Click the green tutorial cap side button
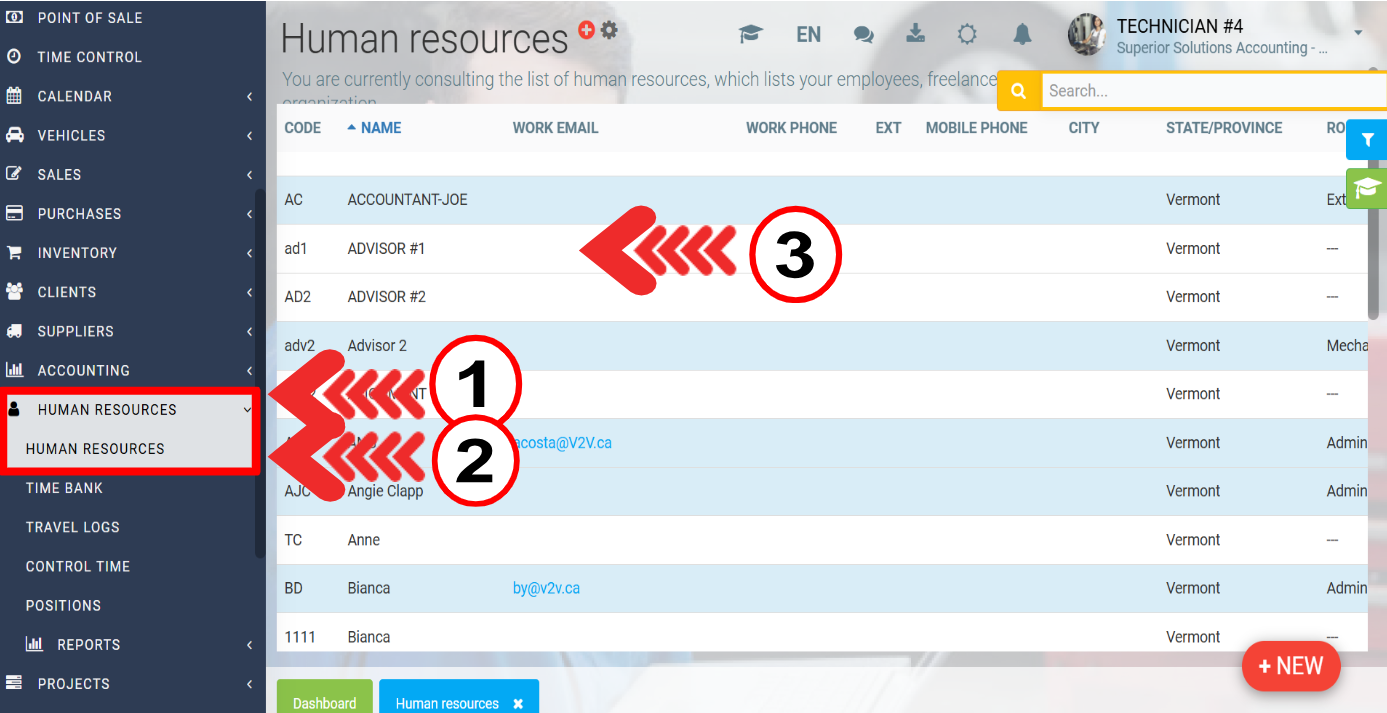Viewport: 1387px width, 713px height. tap(1367, 189)
